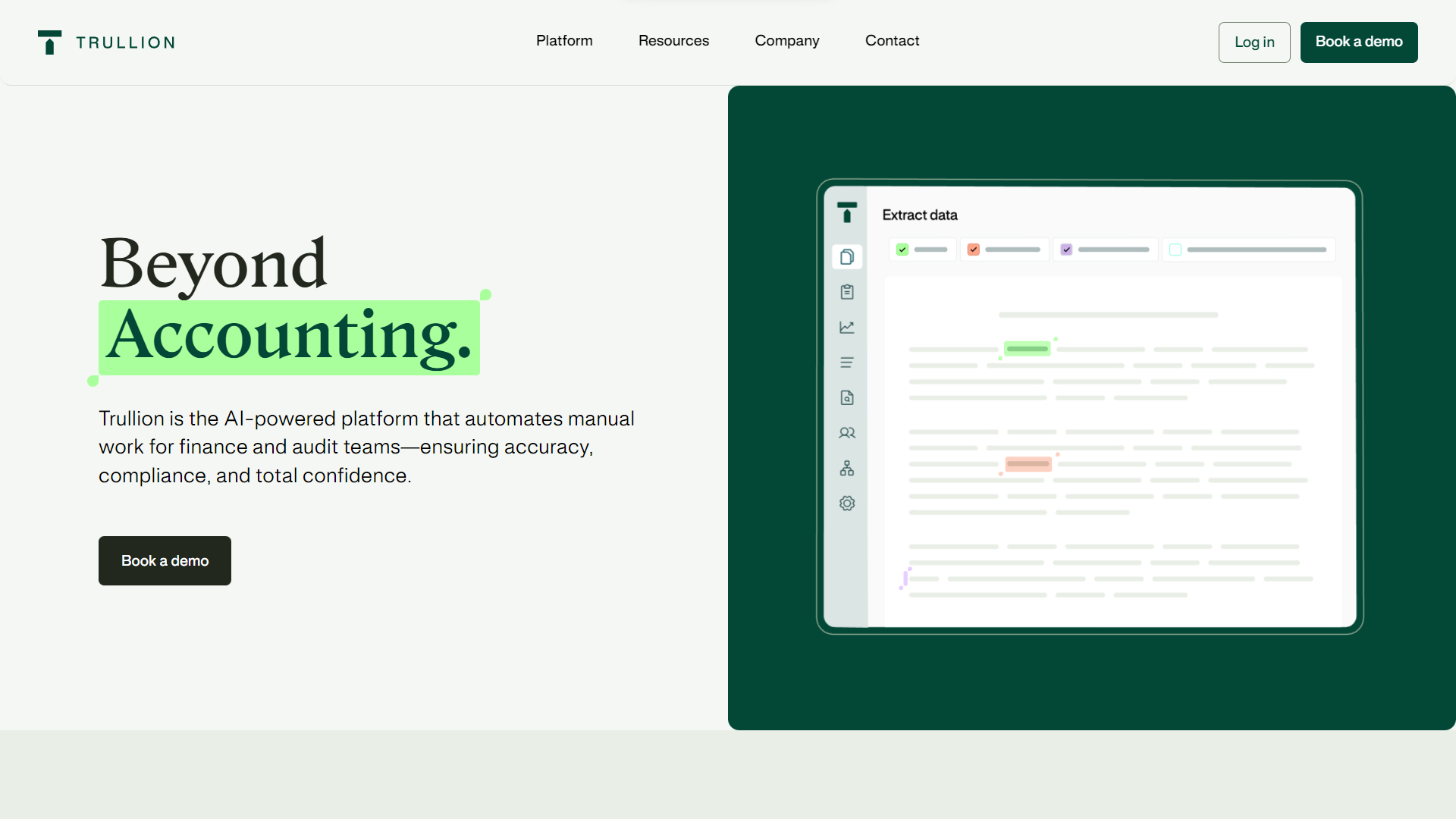
Task: Toggle the orange checkbox under Extract data
Action: tap(974, 249)
